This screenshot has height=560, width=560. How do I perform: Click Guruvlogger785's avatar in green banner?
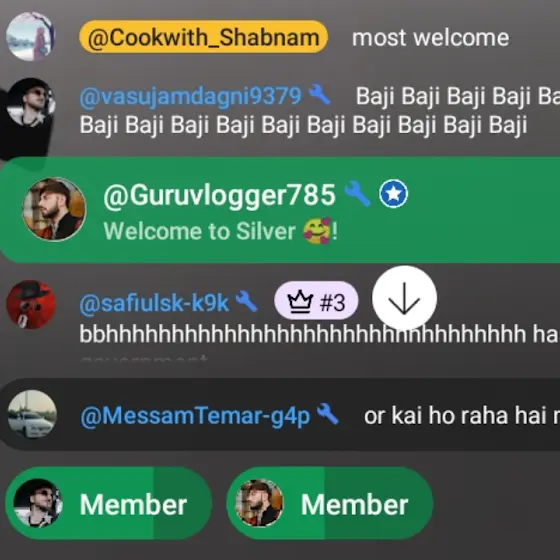54,209
